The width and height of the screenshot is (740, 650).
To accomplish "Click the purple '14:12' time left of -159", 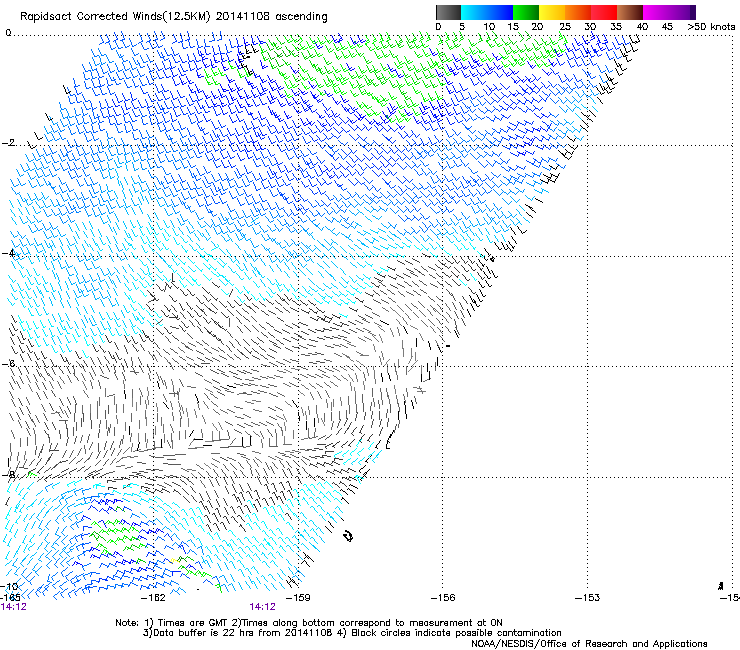I will (x=262, y=607).
